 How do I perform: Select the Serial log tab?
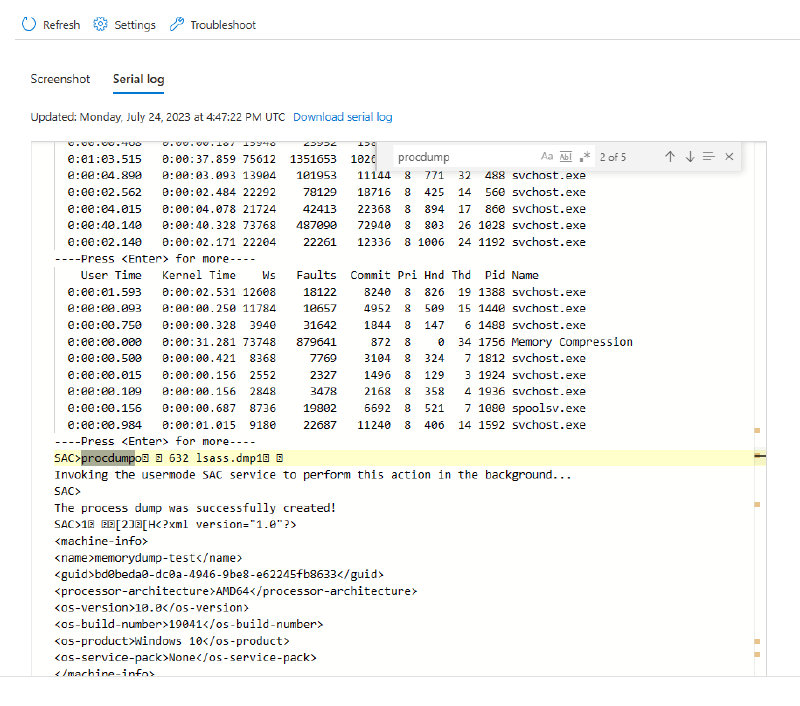tap(138, 79)
